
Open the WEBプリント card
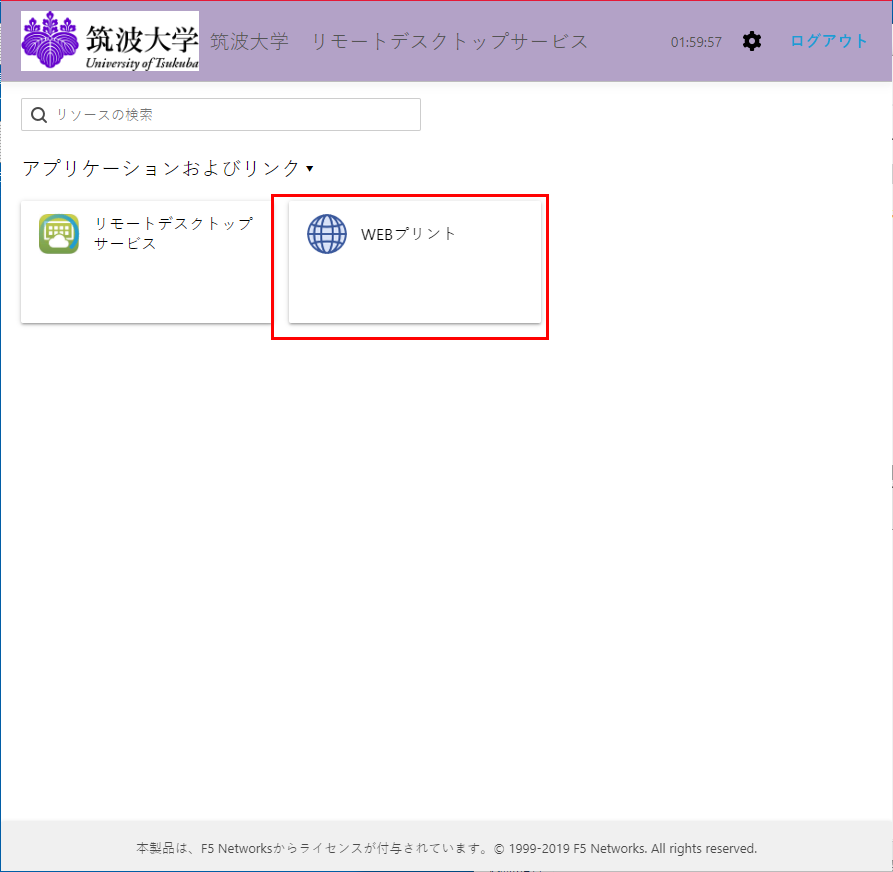[415, 262]
